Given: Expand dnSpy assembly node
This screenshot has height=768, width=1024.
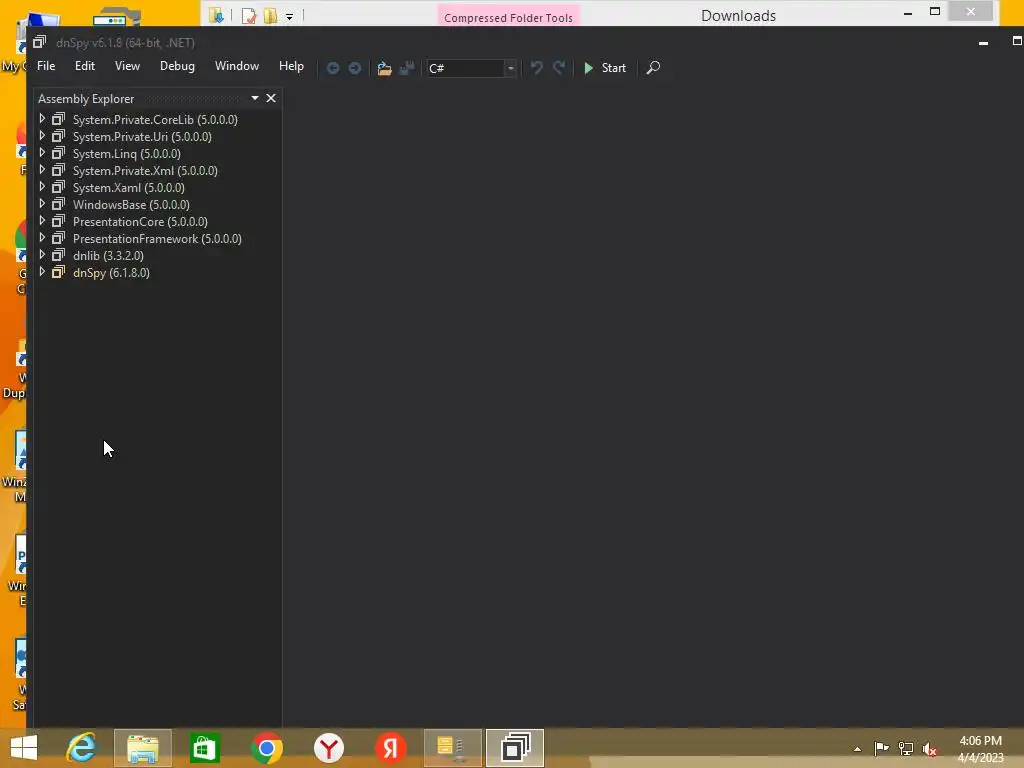Looking at the screenshot, I should click(42, 272).
